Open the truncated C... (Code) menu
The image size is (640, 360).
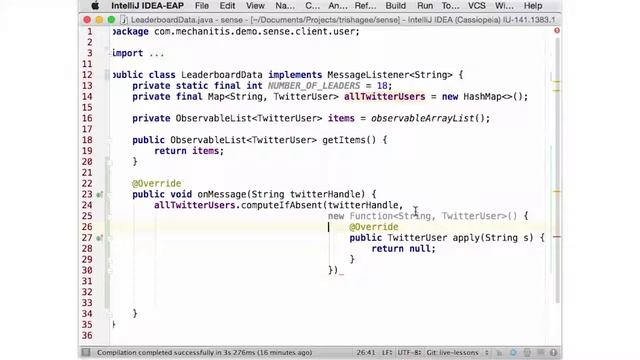click(312, 6)
